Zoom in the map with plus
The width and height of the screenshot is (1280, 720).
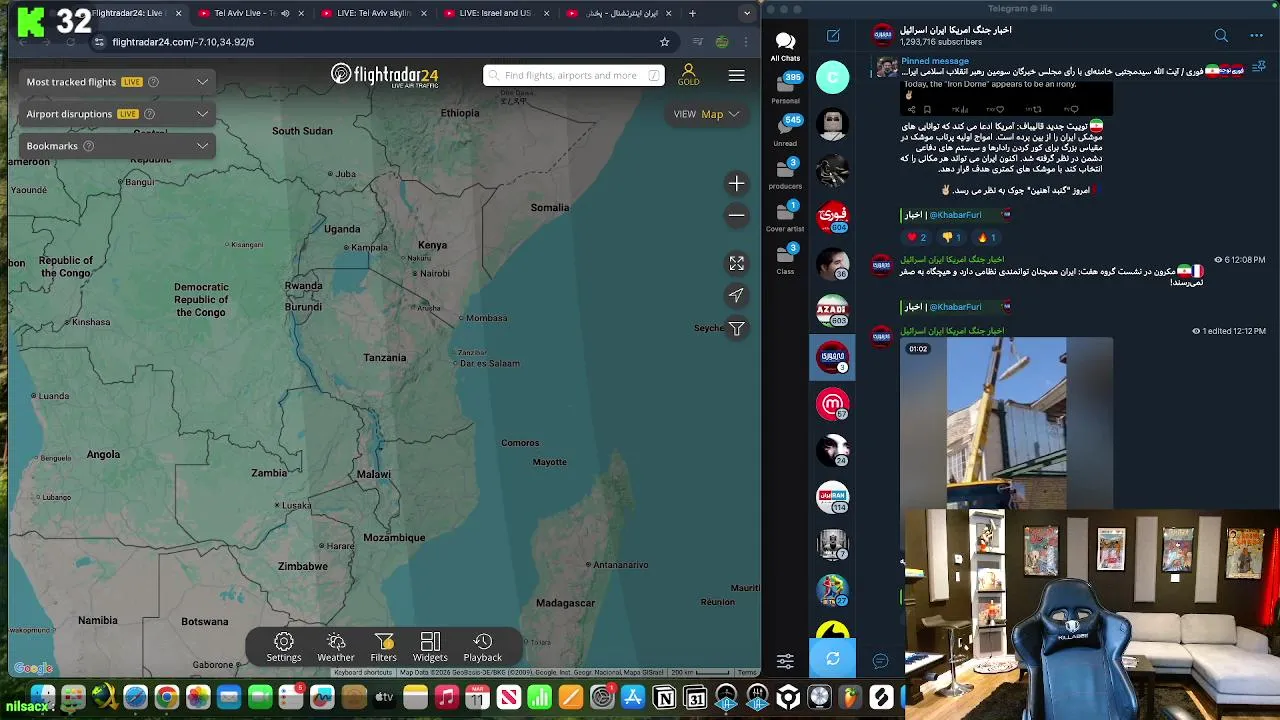pyautogui.click(x=737, y=184)
